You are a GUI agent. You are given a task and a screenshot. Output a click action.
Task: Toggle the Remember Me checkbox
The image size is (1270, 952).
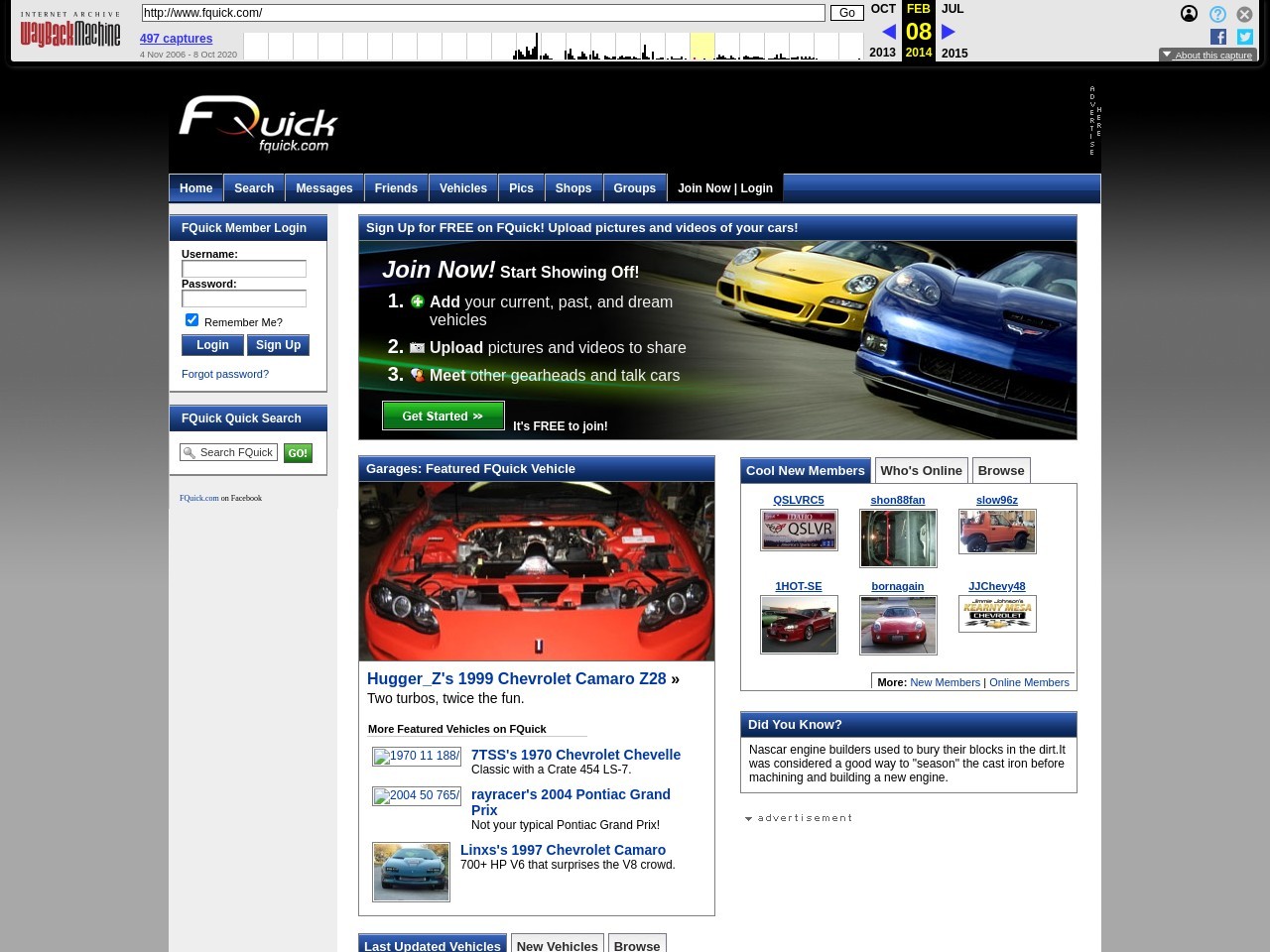(192, 320)
